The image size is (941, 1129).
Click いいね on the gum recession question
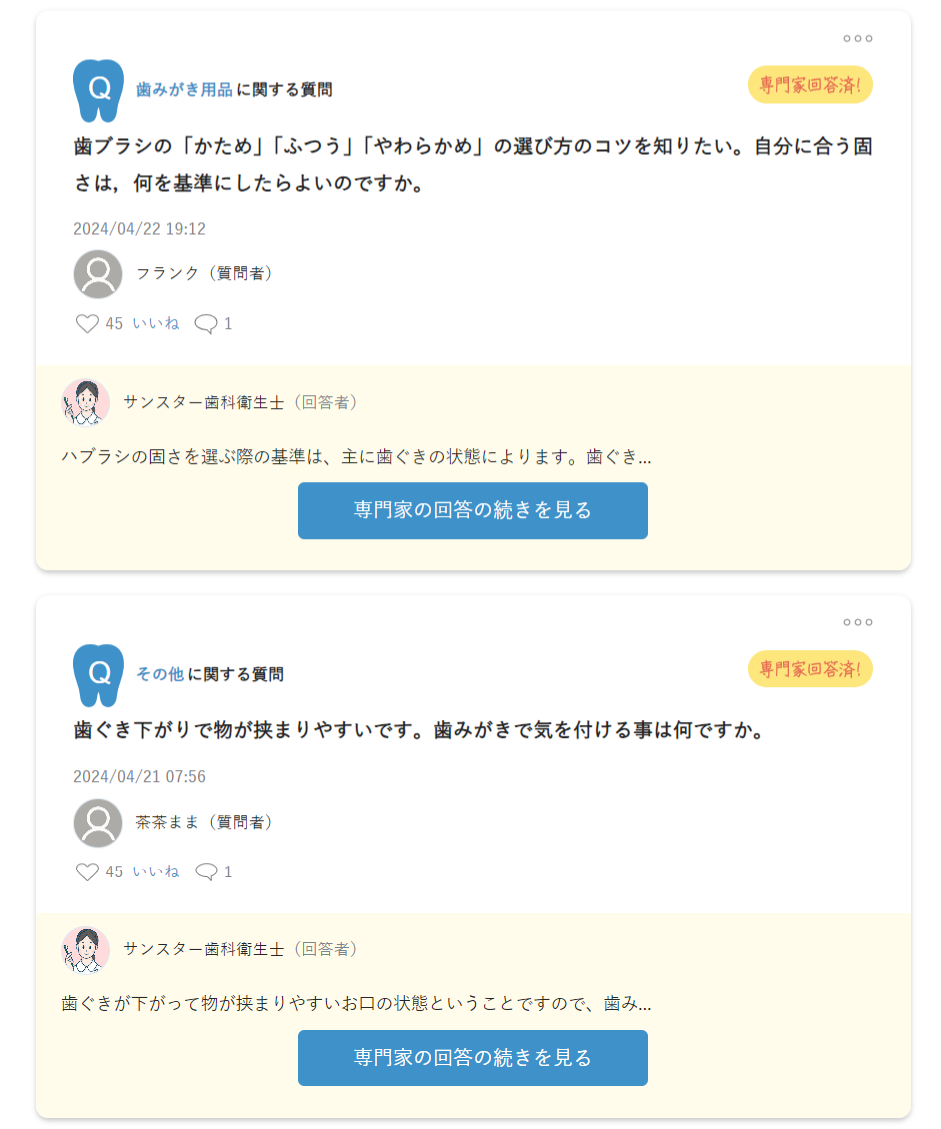coord(156,871)
